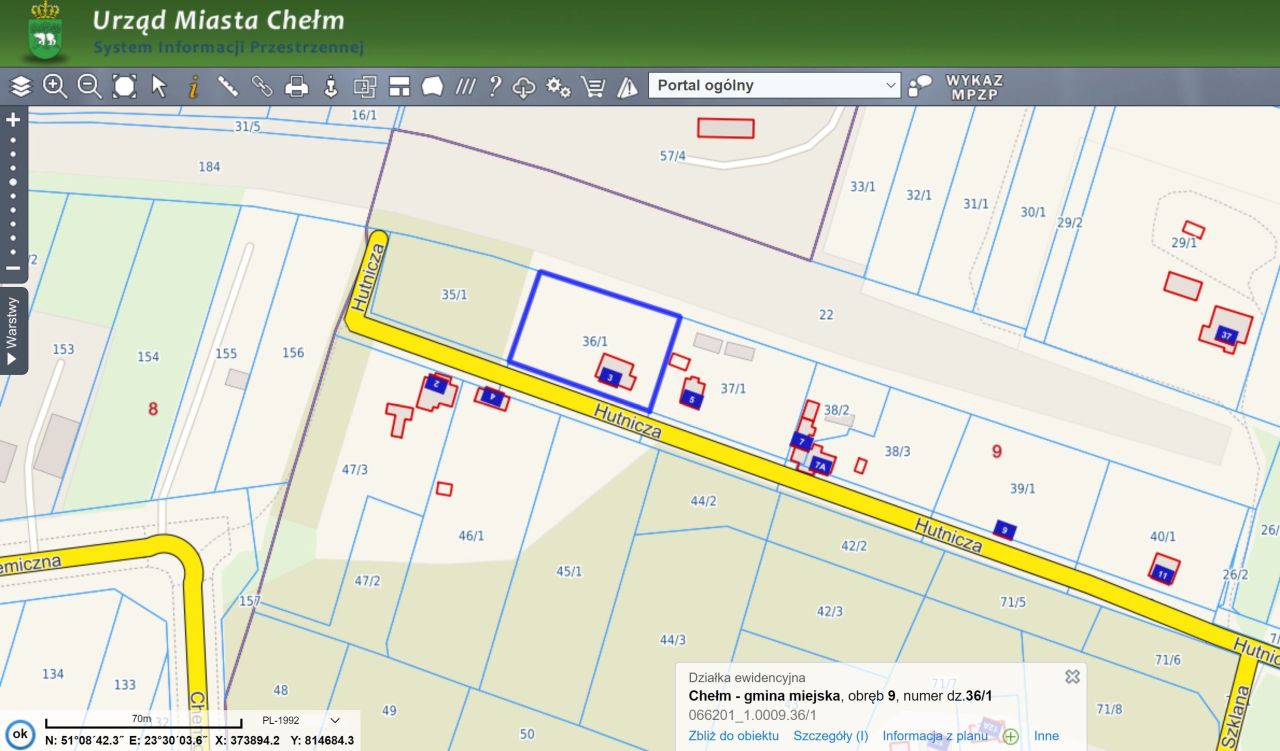
Task: Click the Zbliż do obiektu link
Action: click(x=733, y=736)
